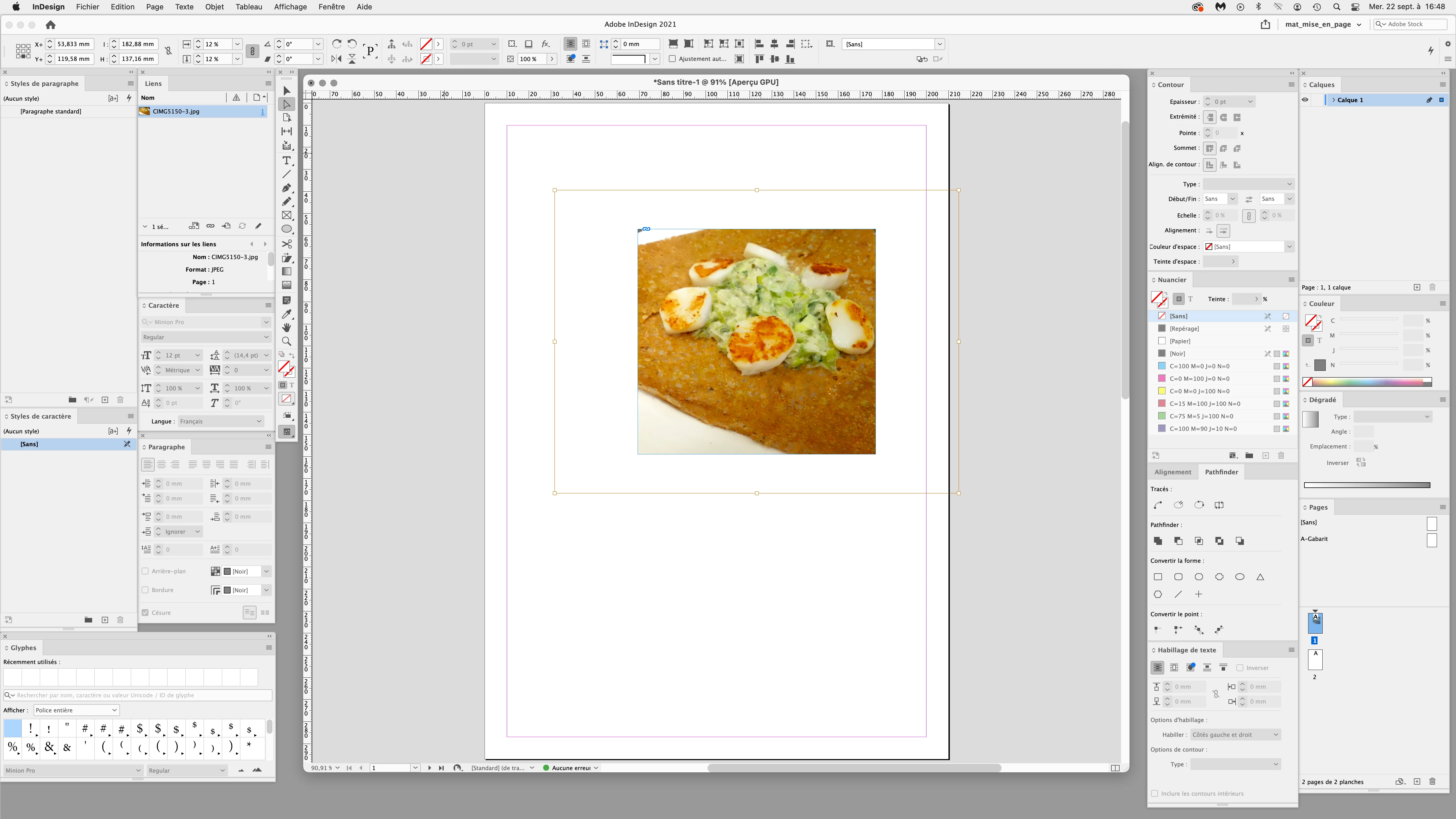The image size is (1456, 819).
Task: Switch to the Alignement tab
Action: (1172, 473)
